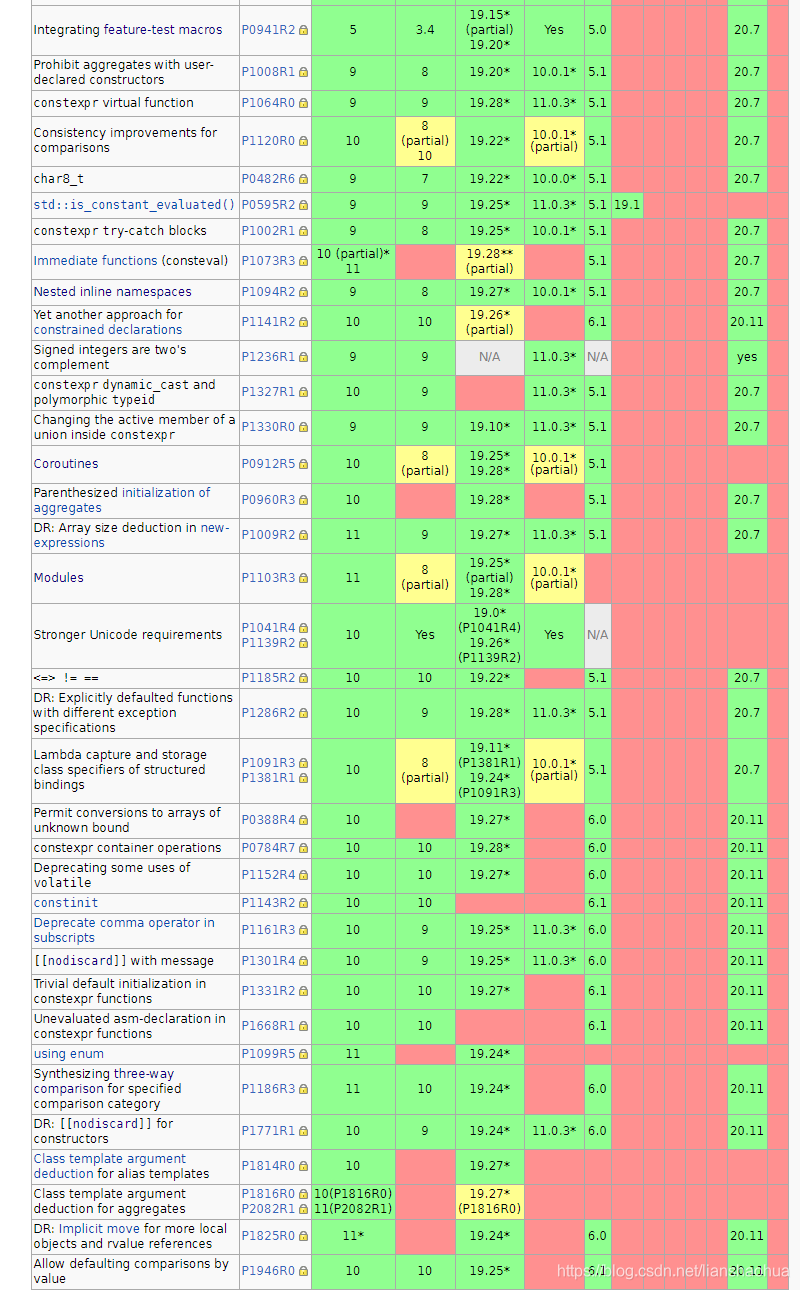Select the 'Stronger Unicode requirements' feature name
Image resolution: width=800 pixels, height=1290 pixels.
pyautogui.click(x=128, y=635)
